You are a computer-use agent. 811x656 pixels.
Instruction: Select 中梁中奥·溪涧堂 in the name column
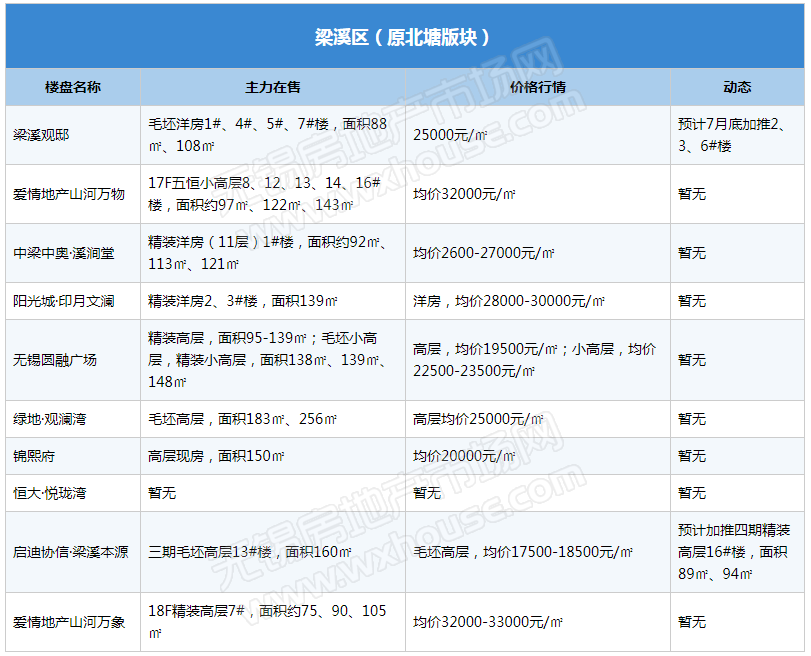coord(64,253)
